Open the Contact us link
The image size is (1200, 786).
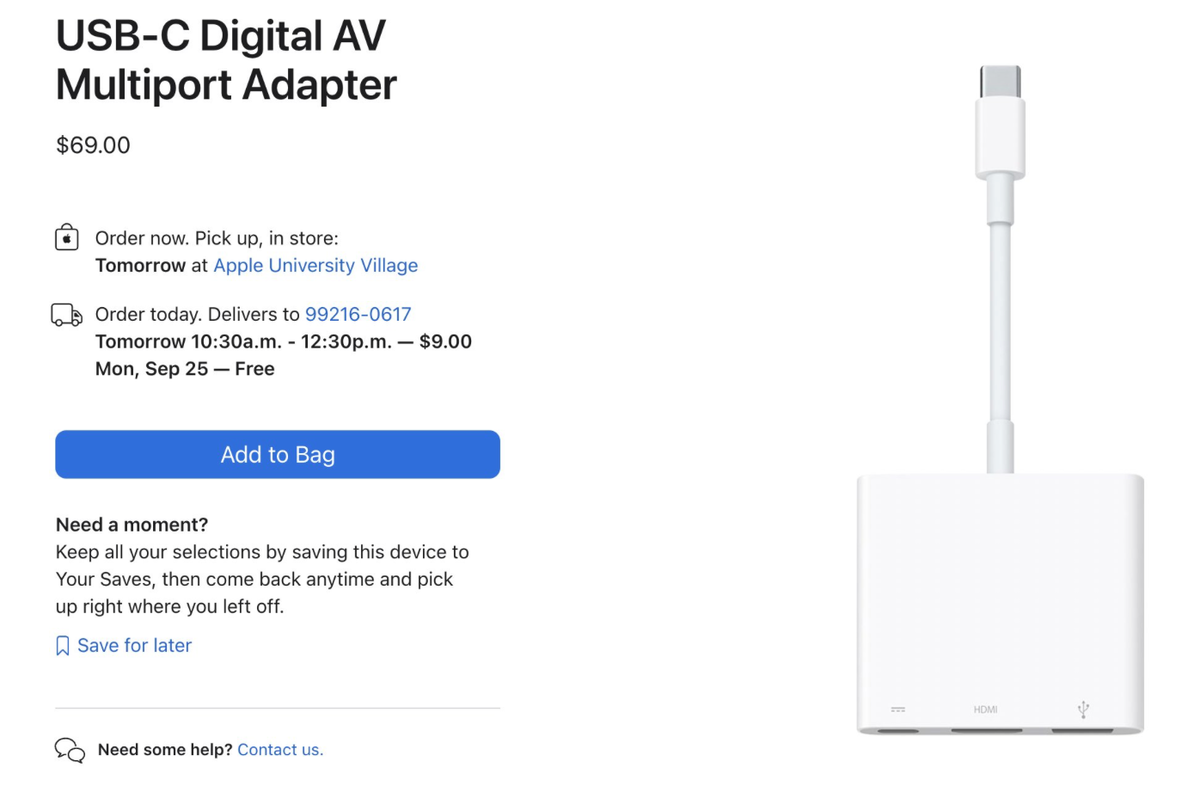pos(280,750)
